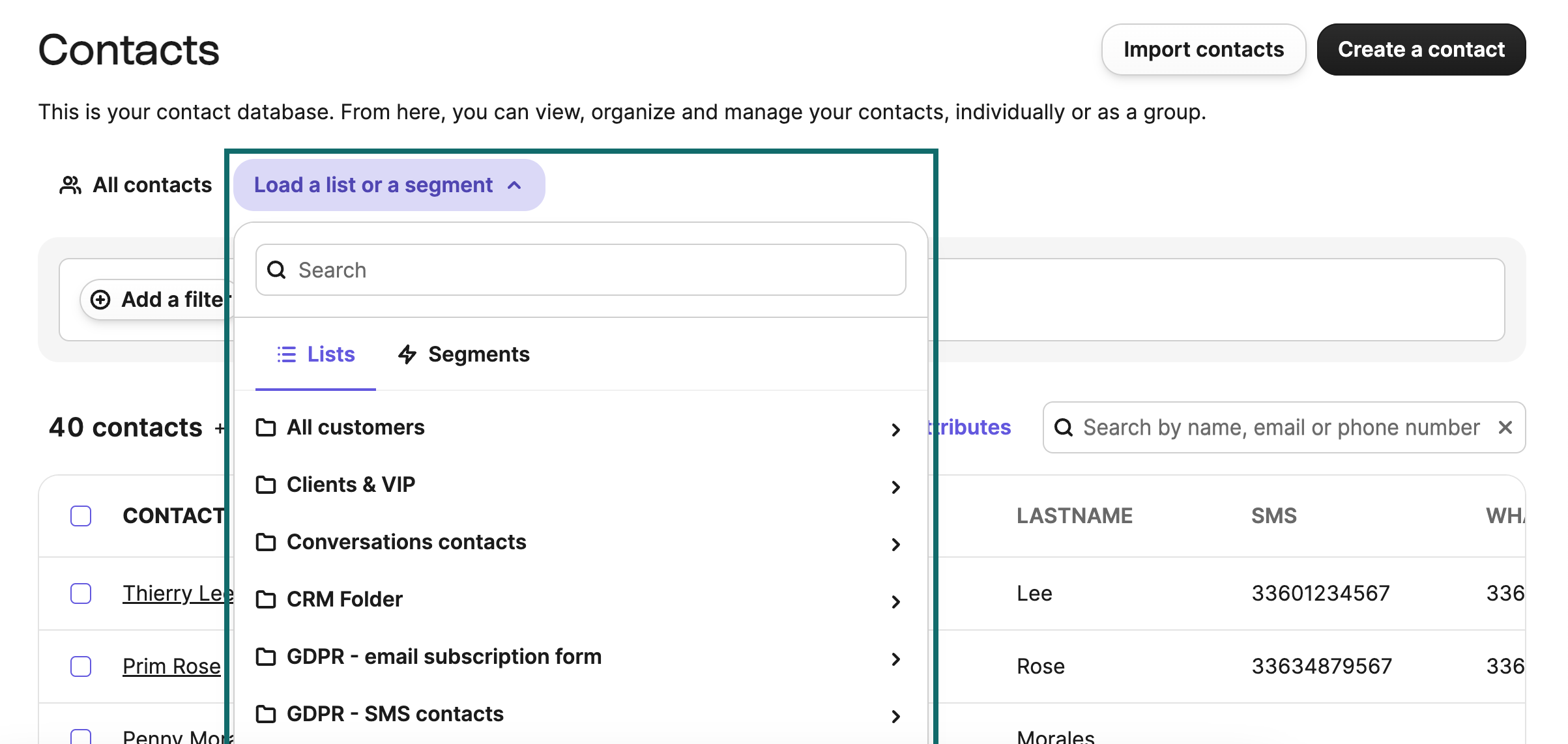Click the GDPR email subscription form folder icon
Viewport: 1568px width, 744px height.
(x=266, y=657)
